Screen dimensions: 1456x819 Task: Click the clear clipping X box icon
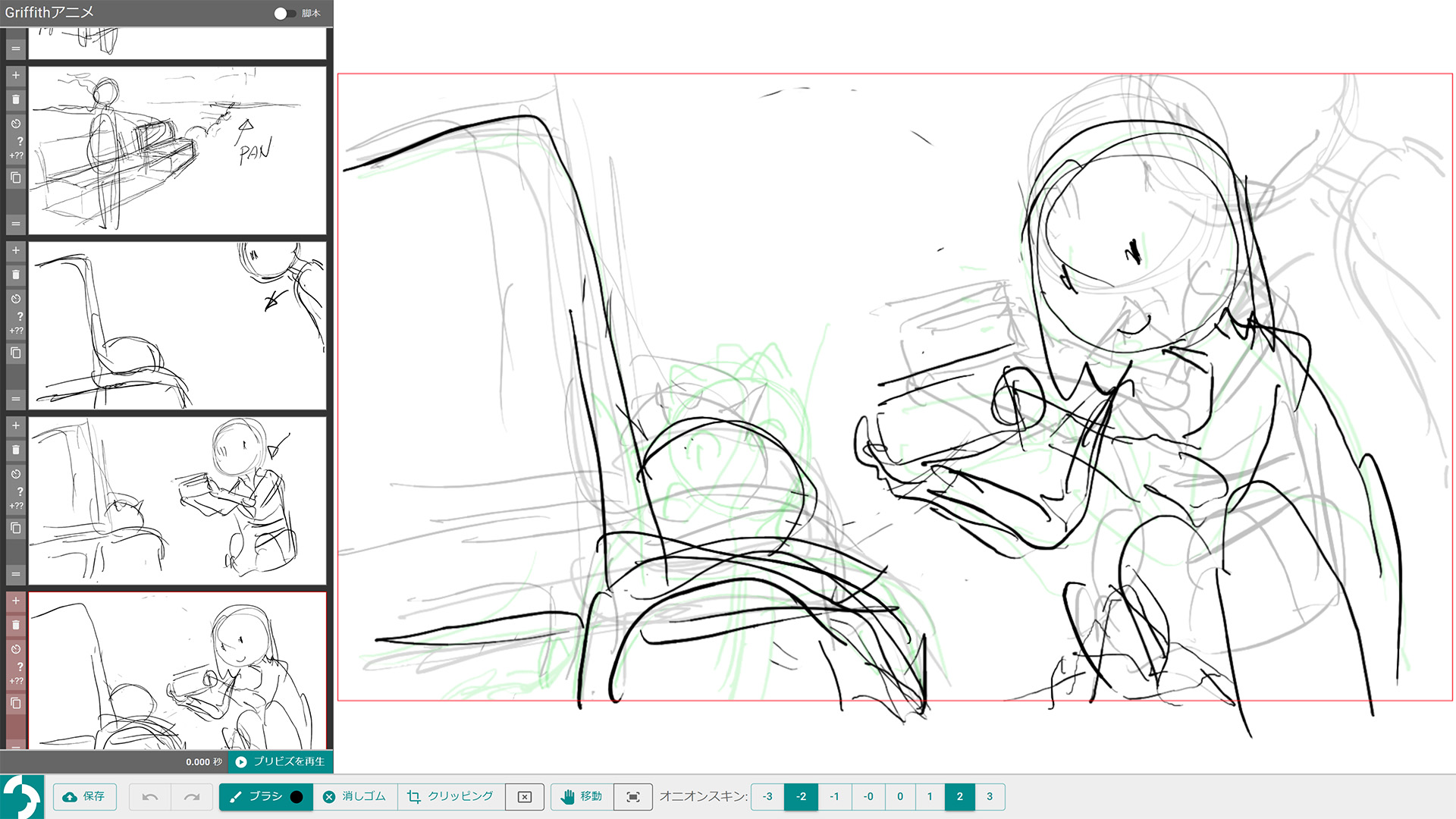(524, 796)
